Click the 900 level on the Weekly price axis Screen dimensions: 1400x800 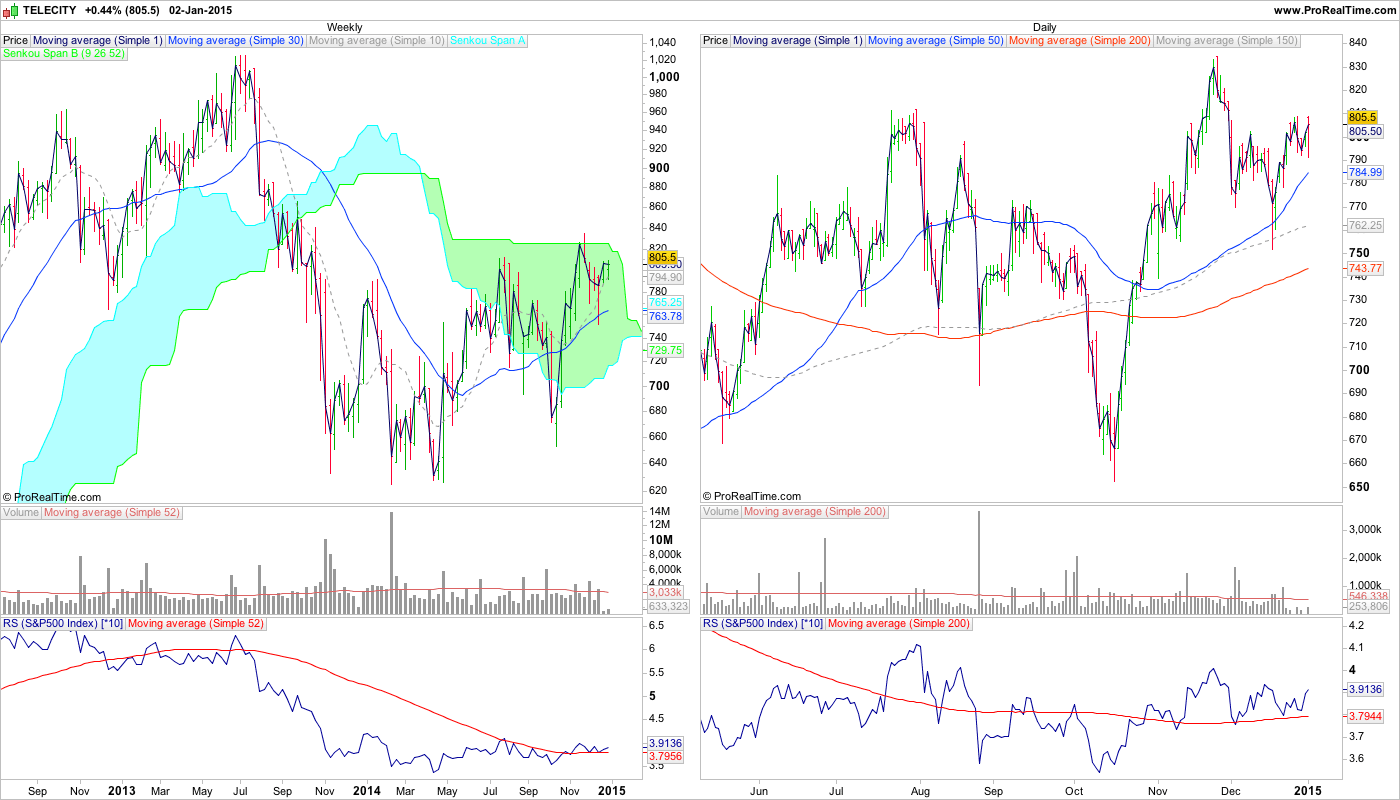[660, 168]
